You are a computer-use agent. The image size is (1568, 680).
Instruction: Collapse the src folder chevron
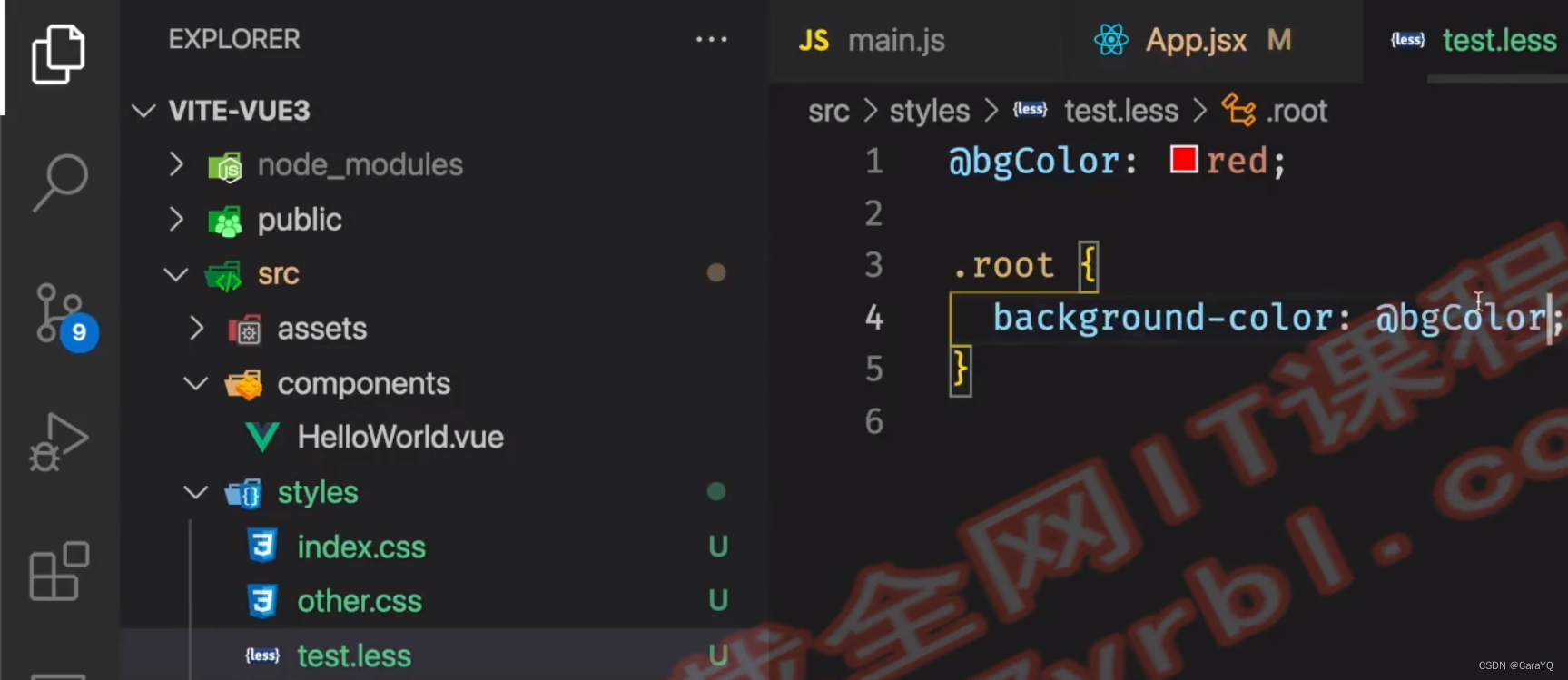coord(175,274)
